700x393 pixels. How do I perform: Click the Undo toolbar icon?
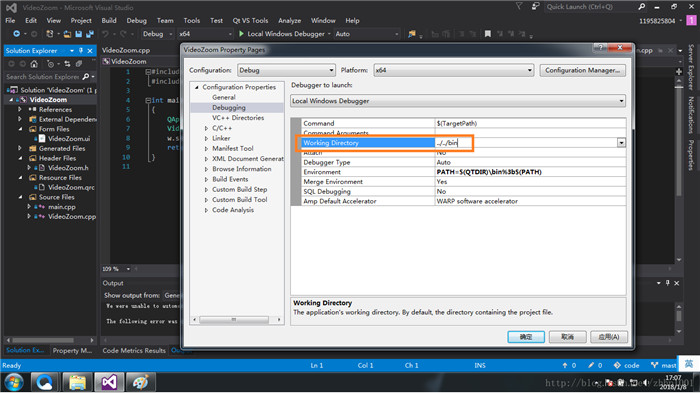pyautogui.click(x=105, y=34)
